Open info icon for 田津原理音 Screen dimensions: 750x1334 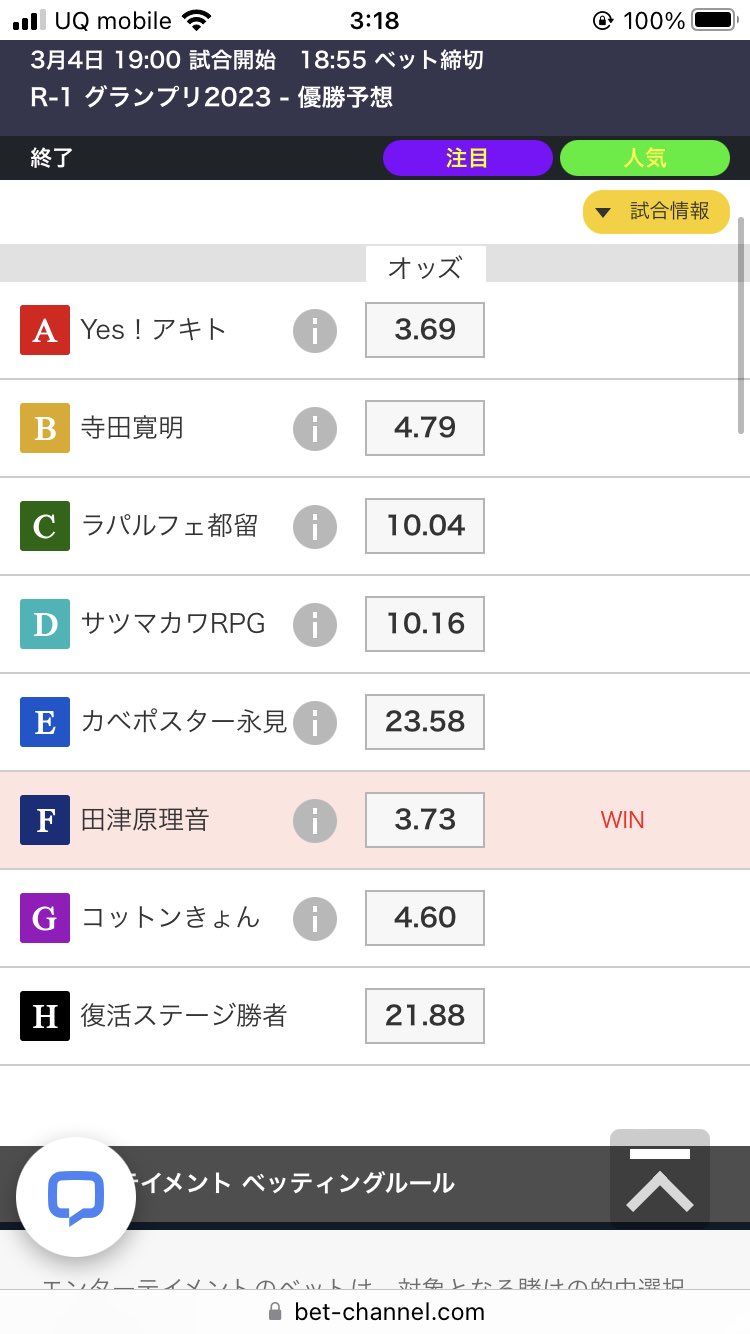coord(315,820)
